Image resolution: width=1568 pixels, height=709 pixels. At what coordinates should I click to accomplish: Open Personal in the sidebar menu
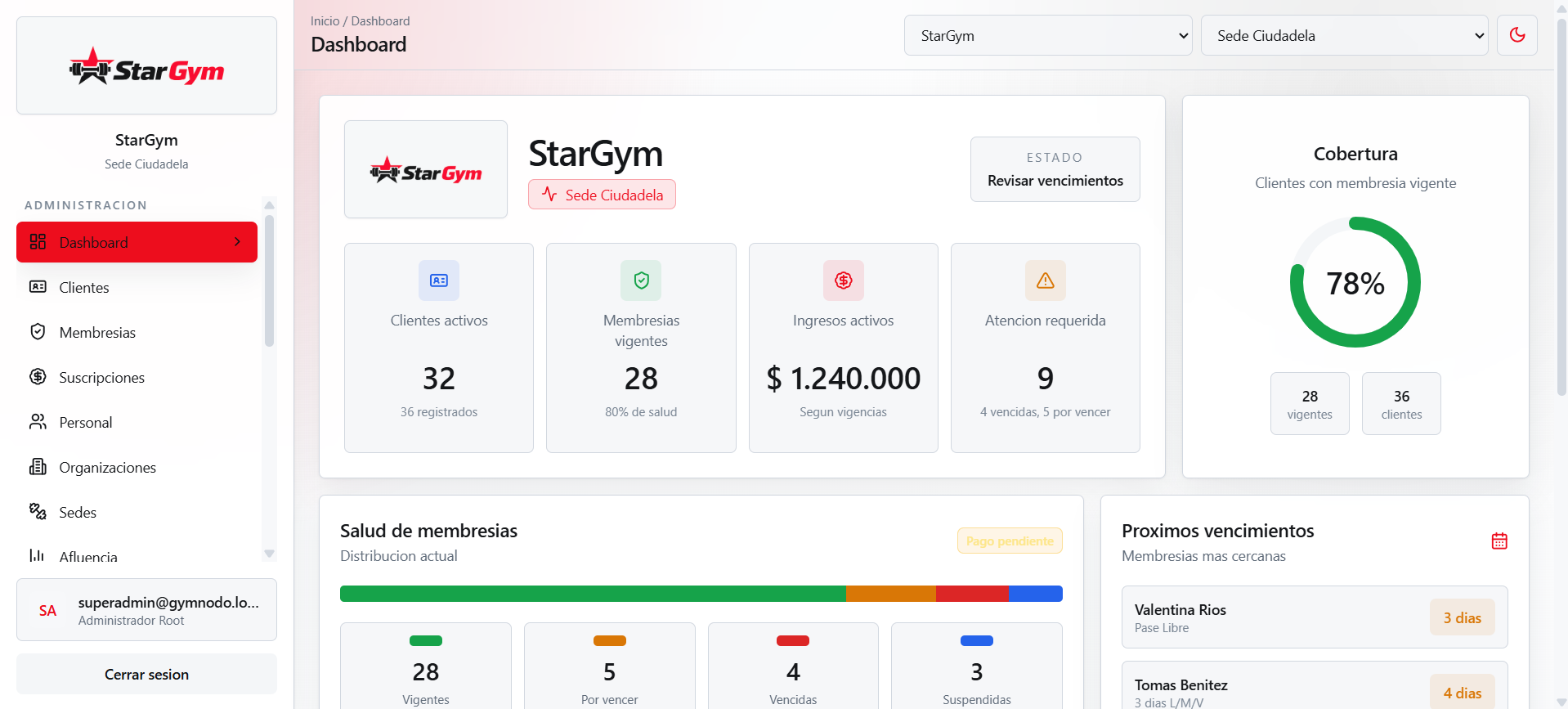point(137,422)
